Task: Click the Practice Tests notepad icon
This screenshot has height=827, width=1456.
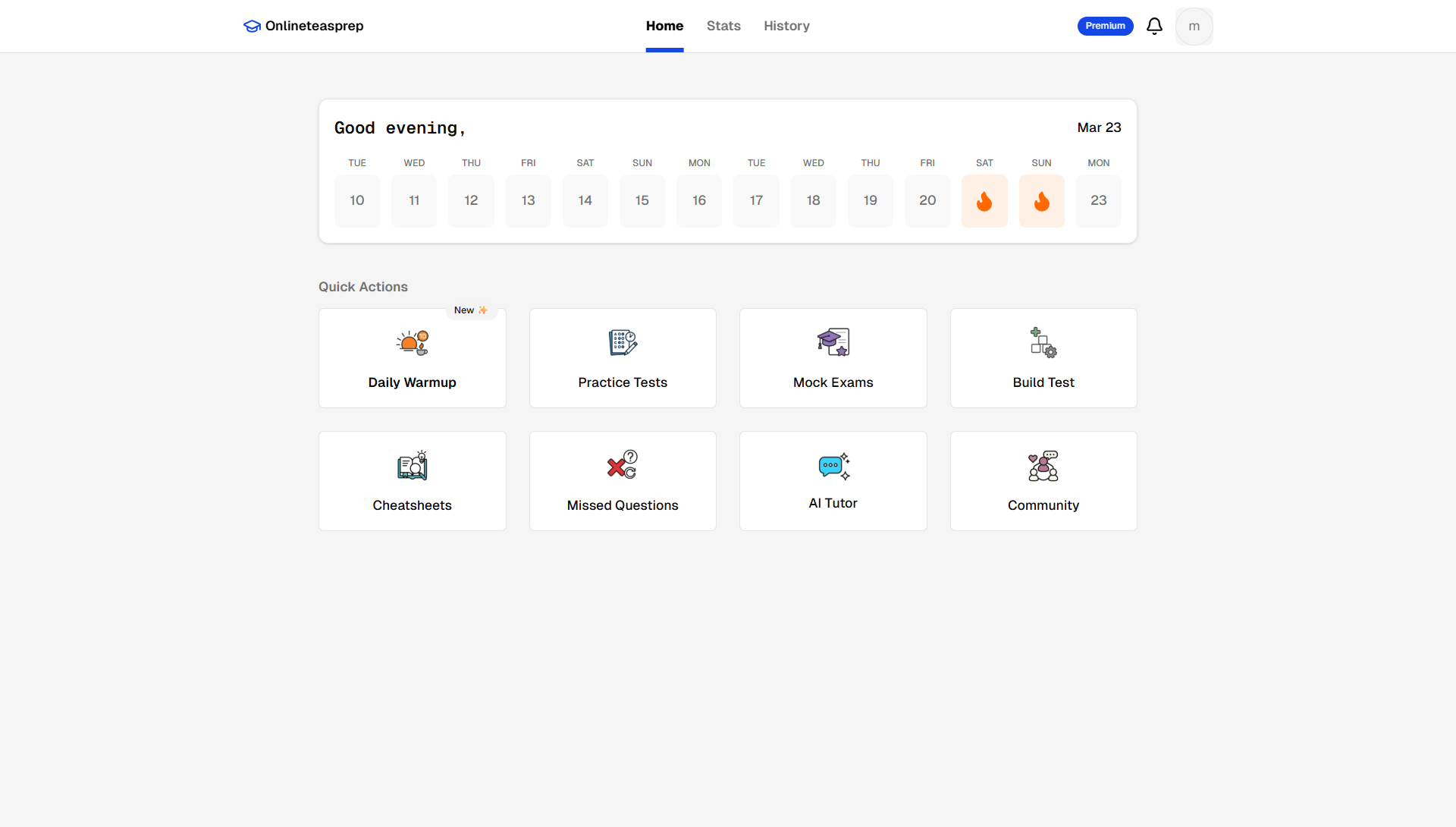Action: coord(623,343)
